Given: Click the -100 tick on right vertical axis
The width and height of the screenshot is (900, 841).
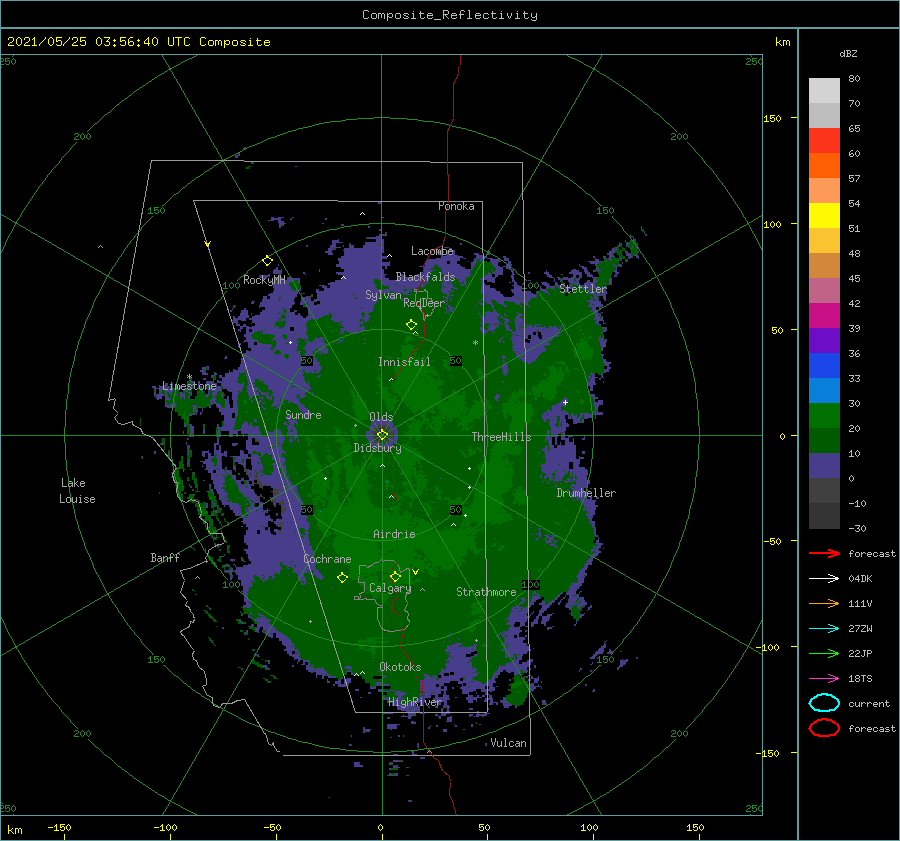Looking at the screenshot, I should point(768,648).
